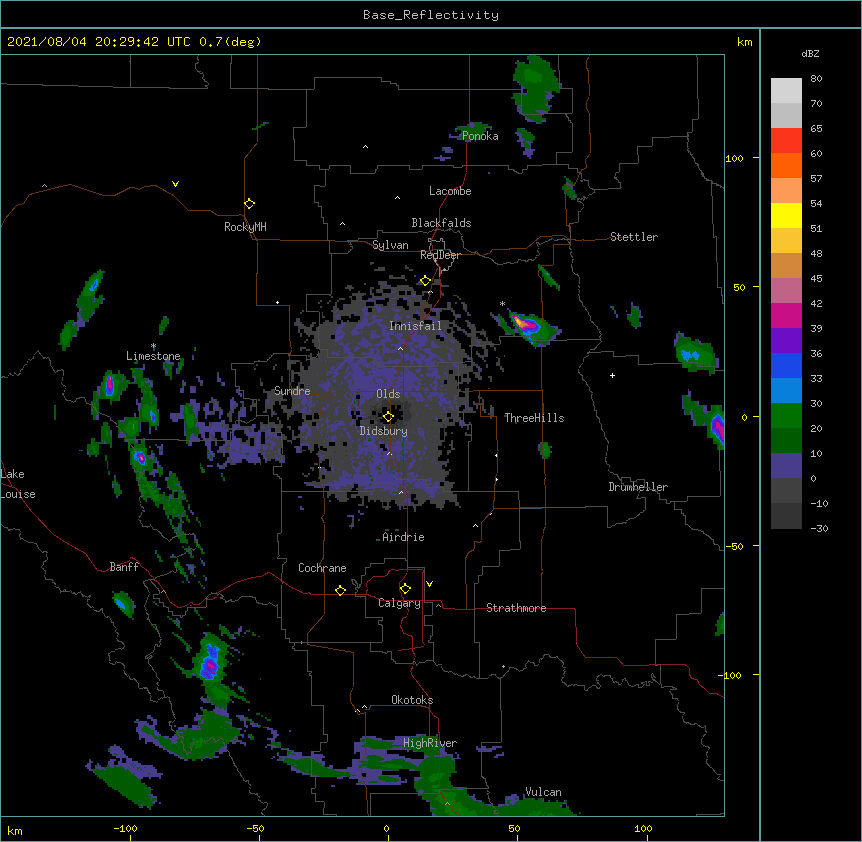Image resolution: width=862 pixels, height=842 pixels.
Task: Select the blue 33–36 dBZ legend swatch
Action: (786, 365)
